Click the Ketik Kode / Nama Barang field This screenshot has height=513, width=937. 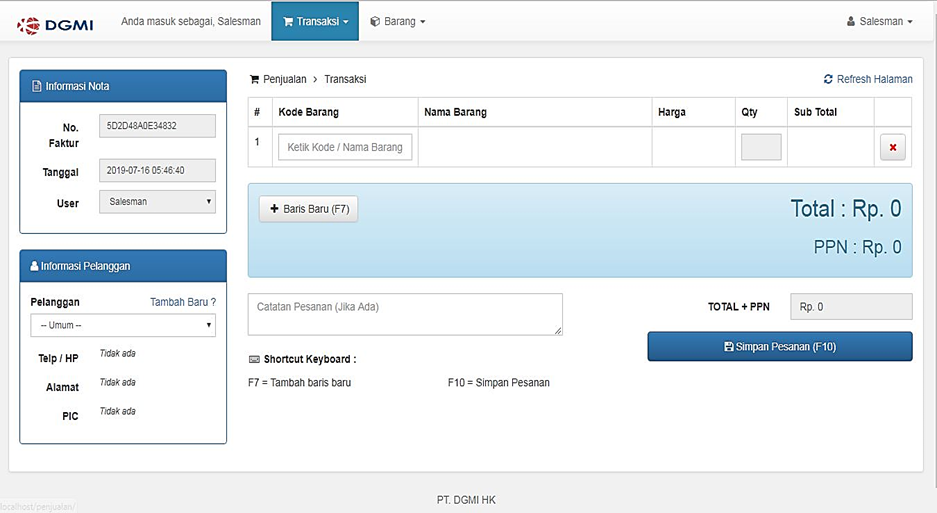pyautogui.click(x=345, y=147)
